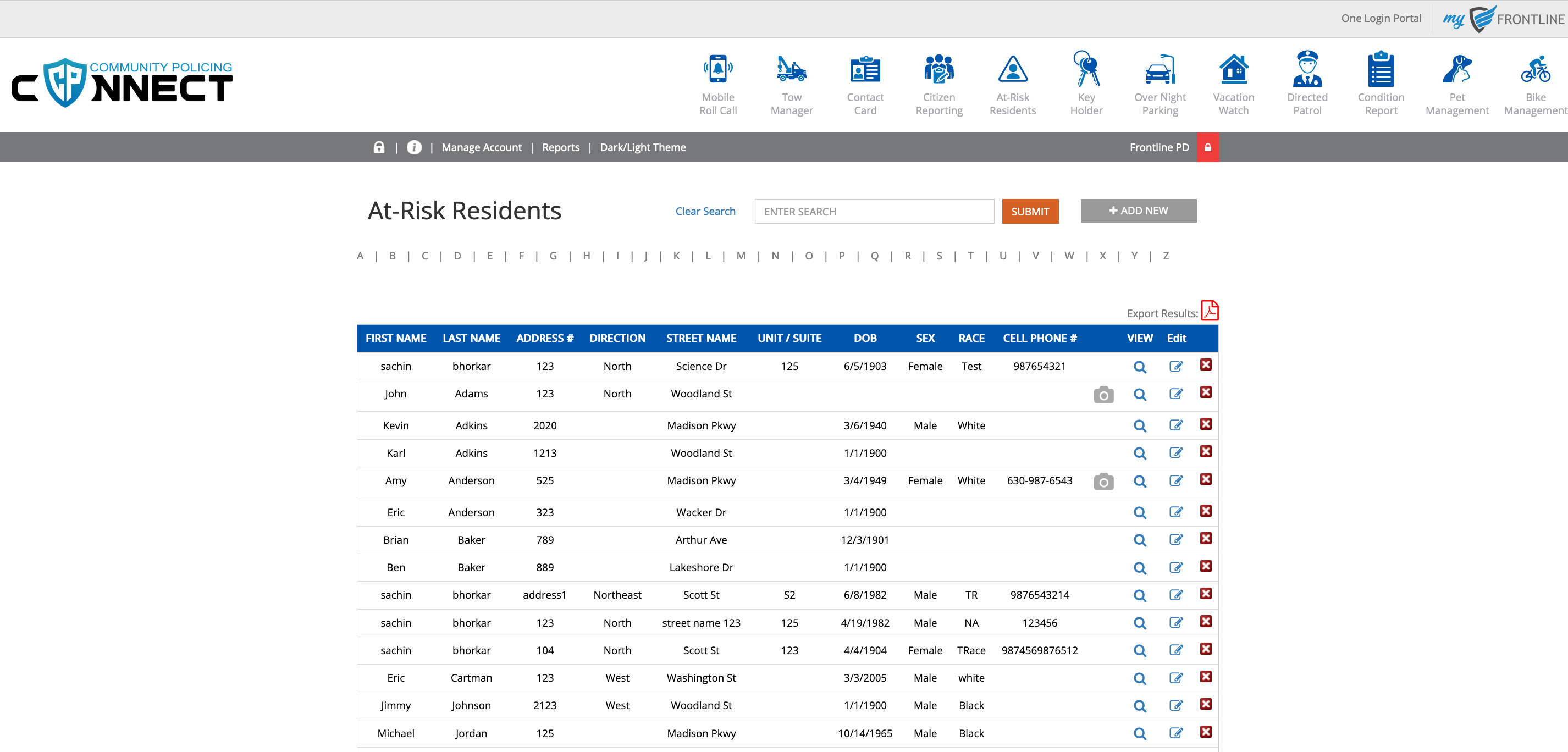1568x752 pixels.
Task: Click the Export Results PDF icon
Action: pyautogui.click(x=1210, y=311)
